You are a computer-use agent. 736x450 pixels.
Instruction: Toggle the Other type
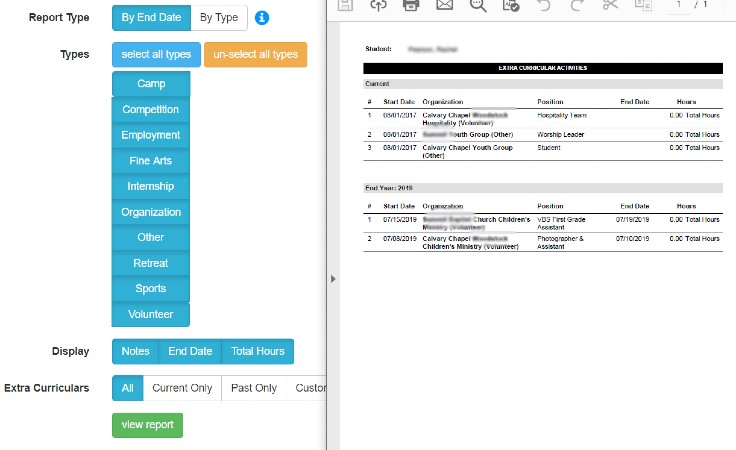pyautogui.click(x=151, y=237)
